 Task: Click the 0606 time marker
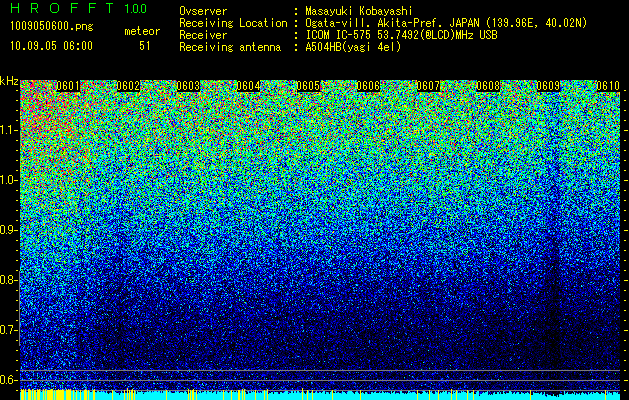368,86
